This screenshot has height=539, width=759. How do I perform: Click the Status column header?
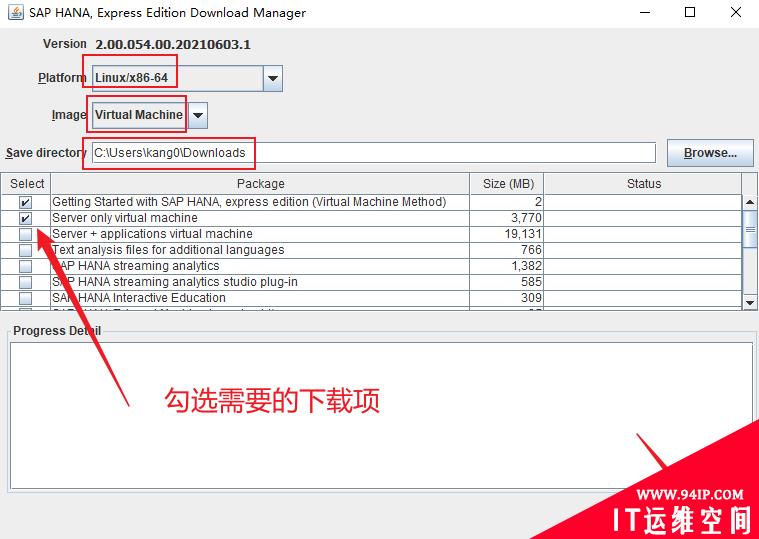[643, 184]
